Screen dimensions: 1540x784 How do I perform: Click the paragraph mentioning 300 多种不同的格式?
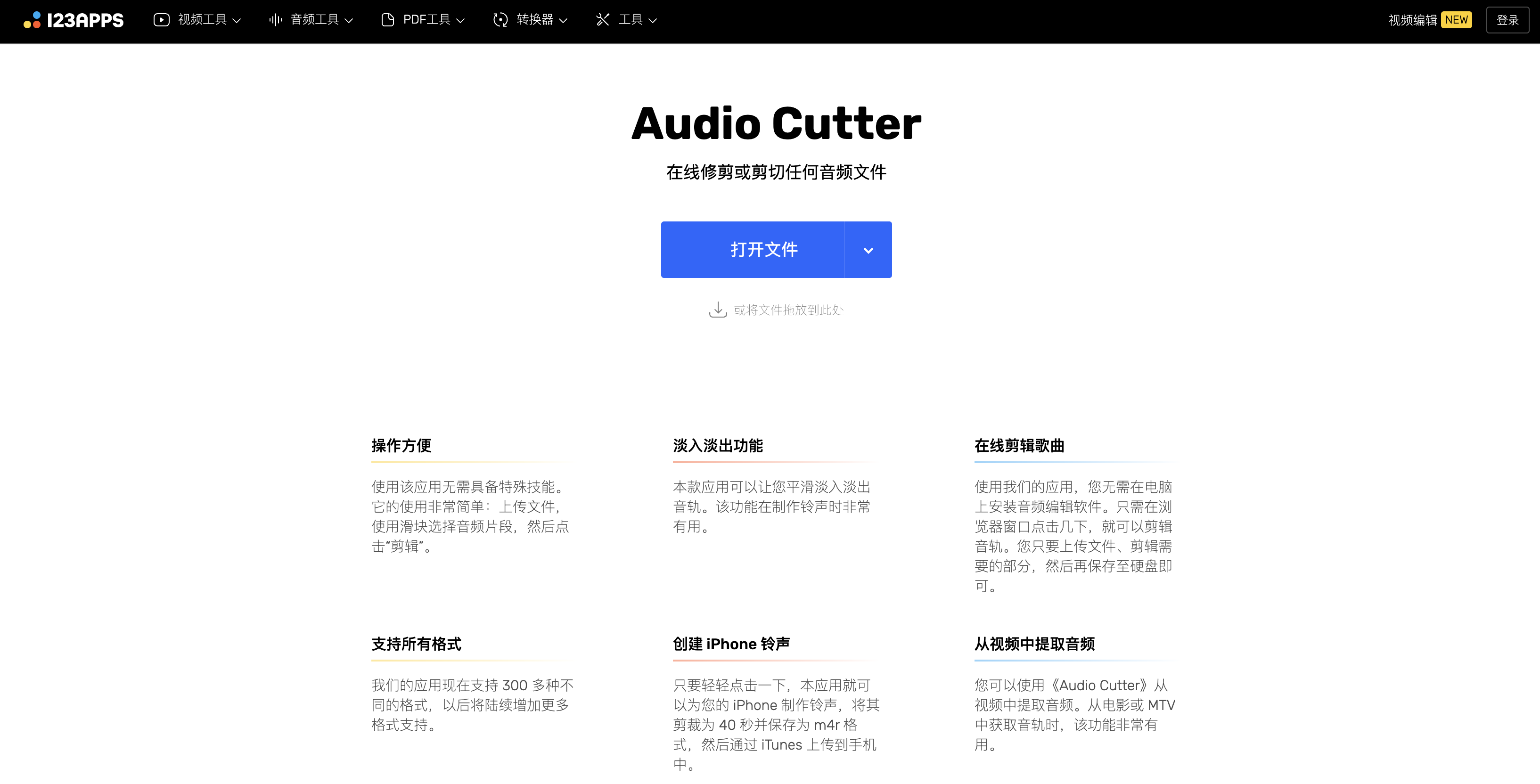(472, 705)
